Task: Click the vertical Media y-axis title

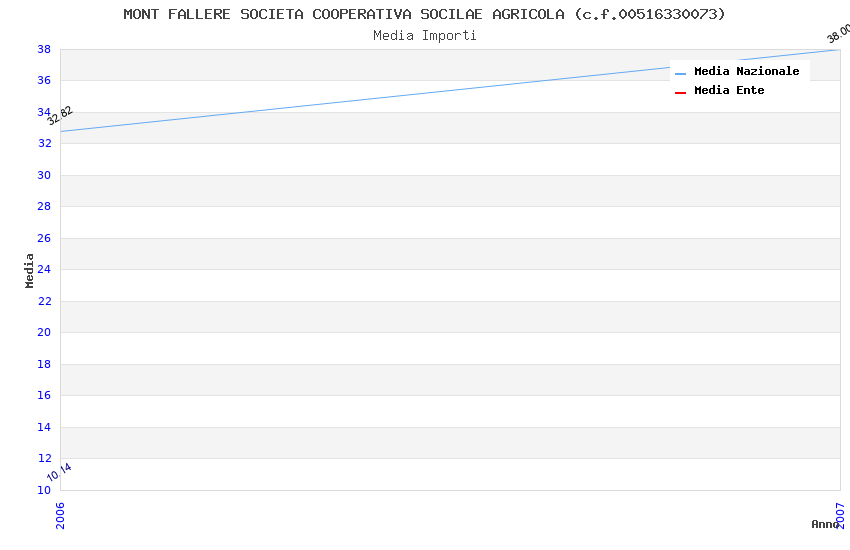Action: pos(30,270)
